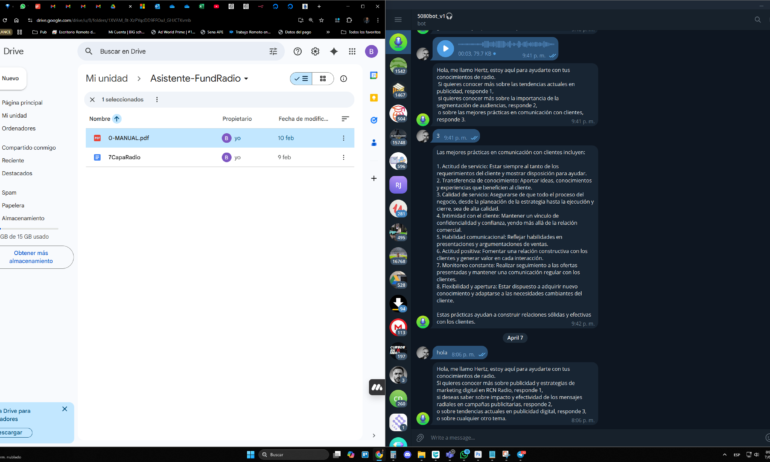Open search in Telegram chat header
Screen dimensions: 770x462
[x=758, y=20]
